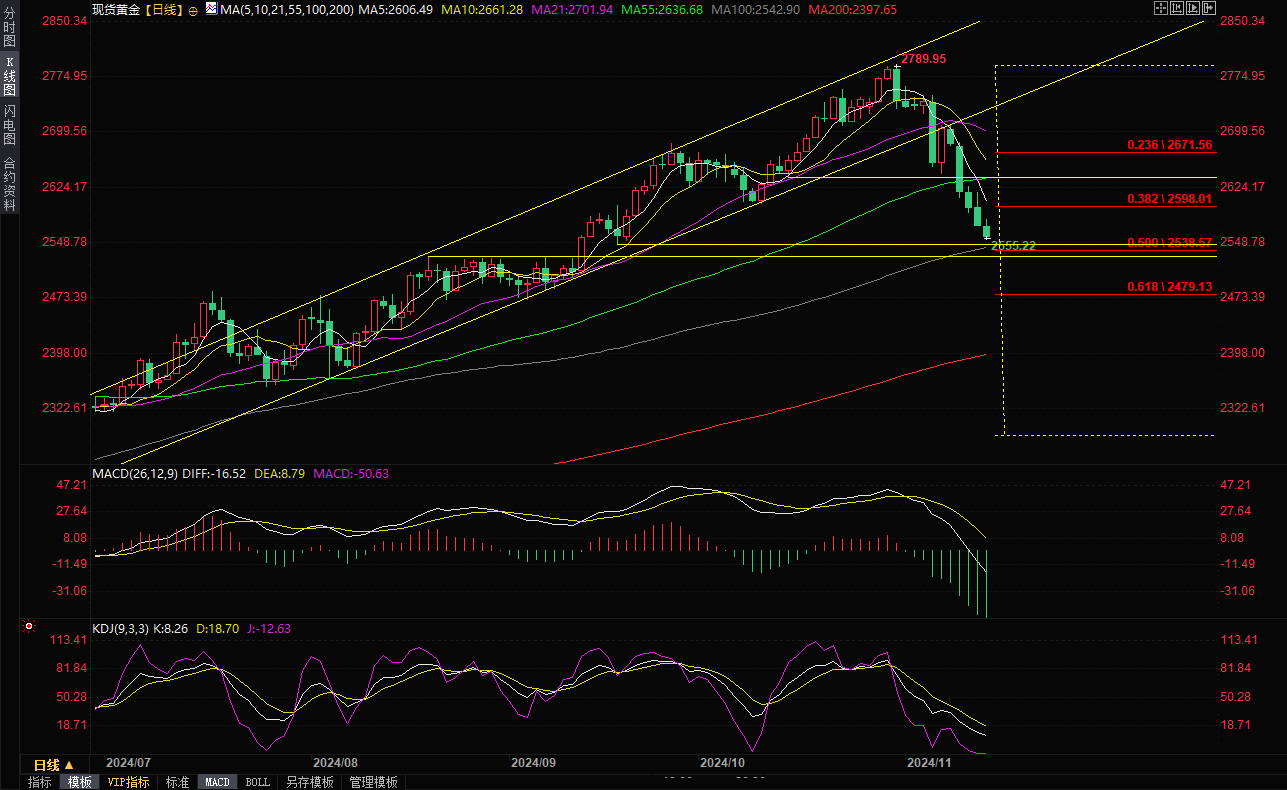The width and height of the screenshot is (1287, 790).
Task: Click the KDJ K:8.26 value
Action: (x=171, y=629)
